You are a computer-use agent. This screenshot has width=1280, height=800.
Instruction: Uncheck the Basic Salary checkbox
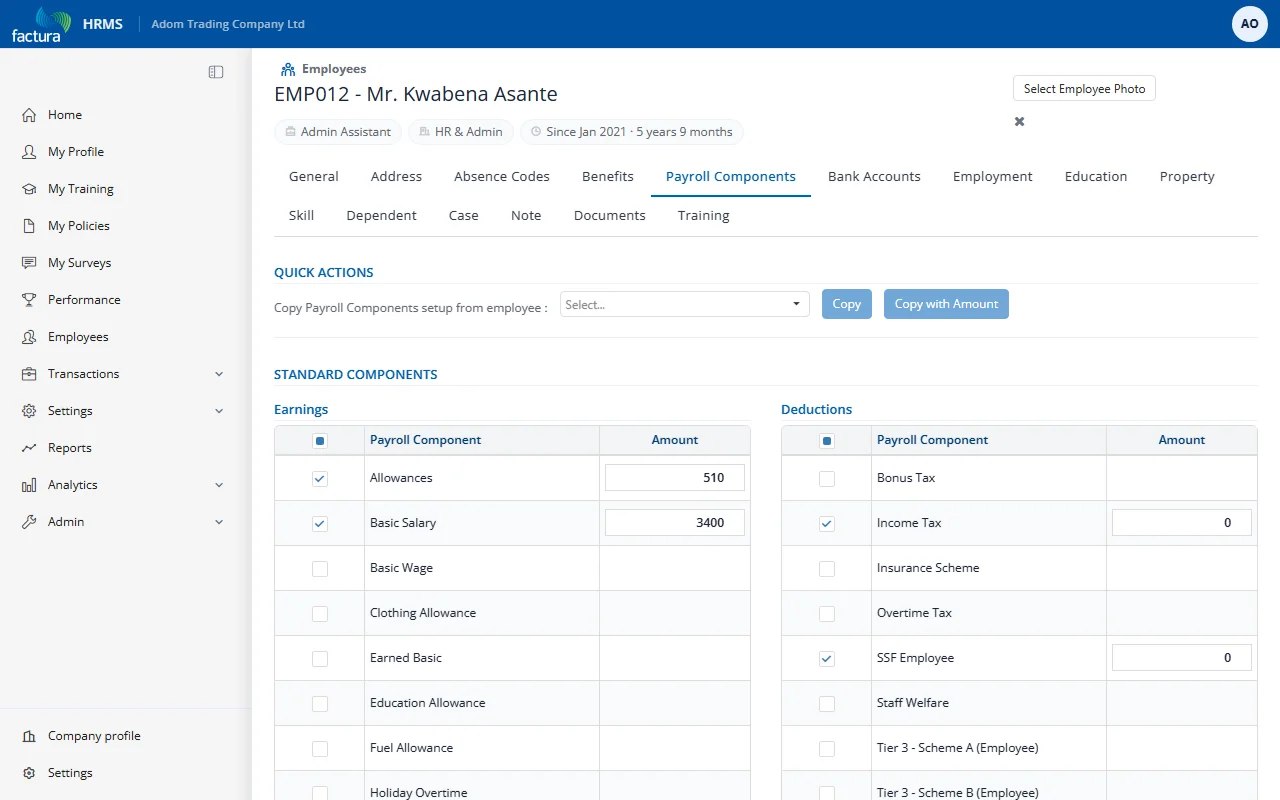click(x=320, y=524)
